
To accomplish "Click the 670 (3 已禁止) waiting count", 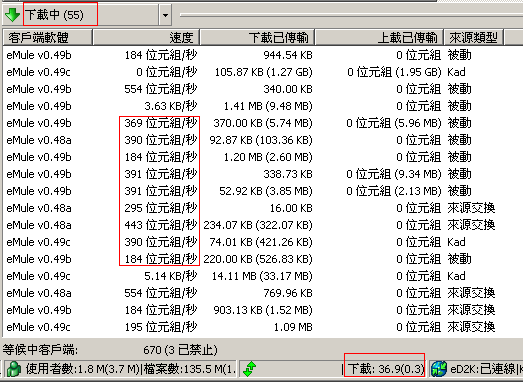I will (x=180, y=350).
